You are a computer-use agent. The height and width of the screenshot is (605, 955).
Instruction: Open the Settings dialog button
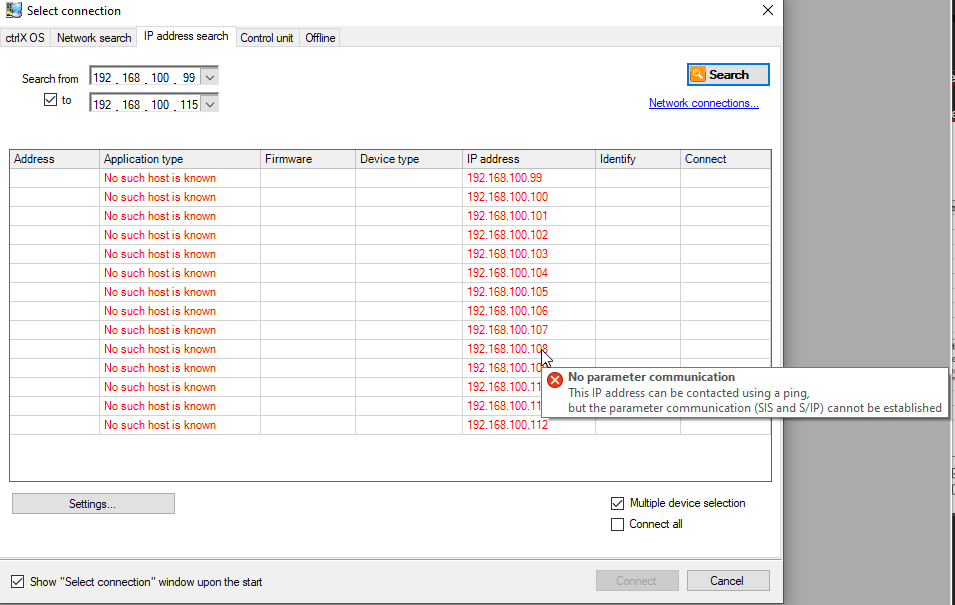click(x=93, y=504)
